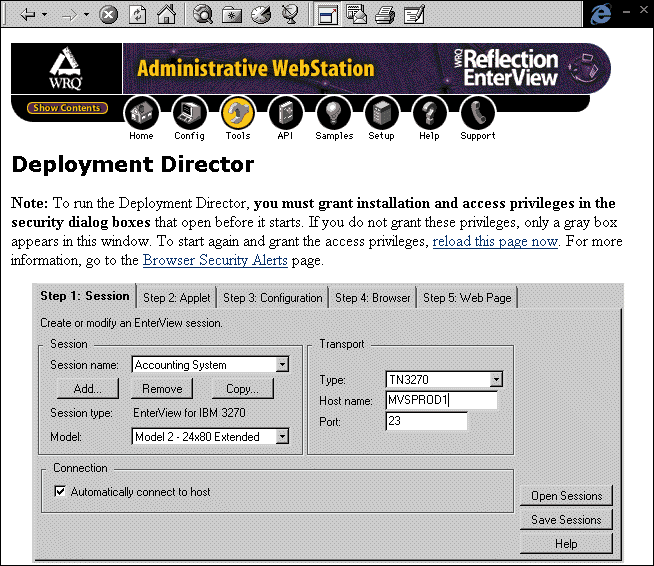Click the 'EnterView for IBM 3270' text
Image resolution: width=654 pixels, height=566 pixels.
point(189,413)
